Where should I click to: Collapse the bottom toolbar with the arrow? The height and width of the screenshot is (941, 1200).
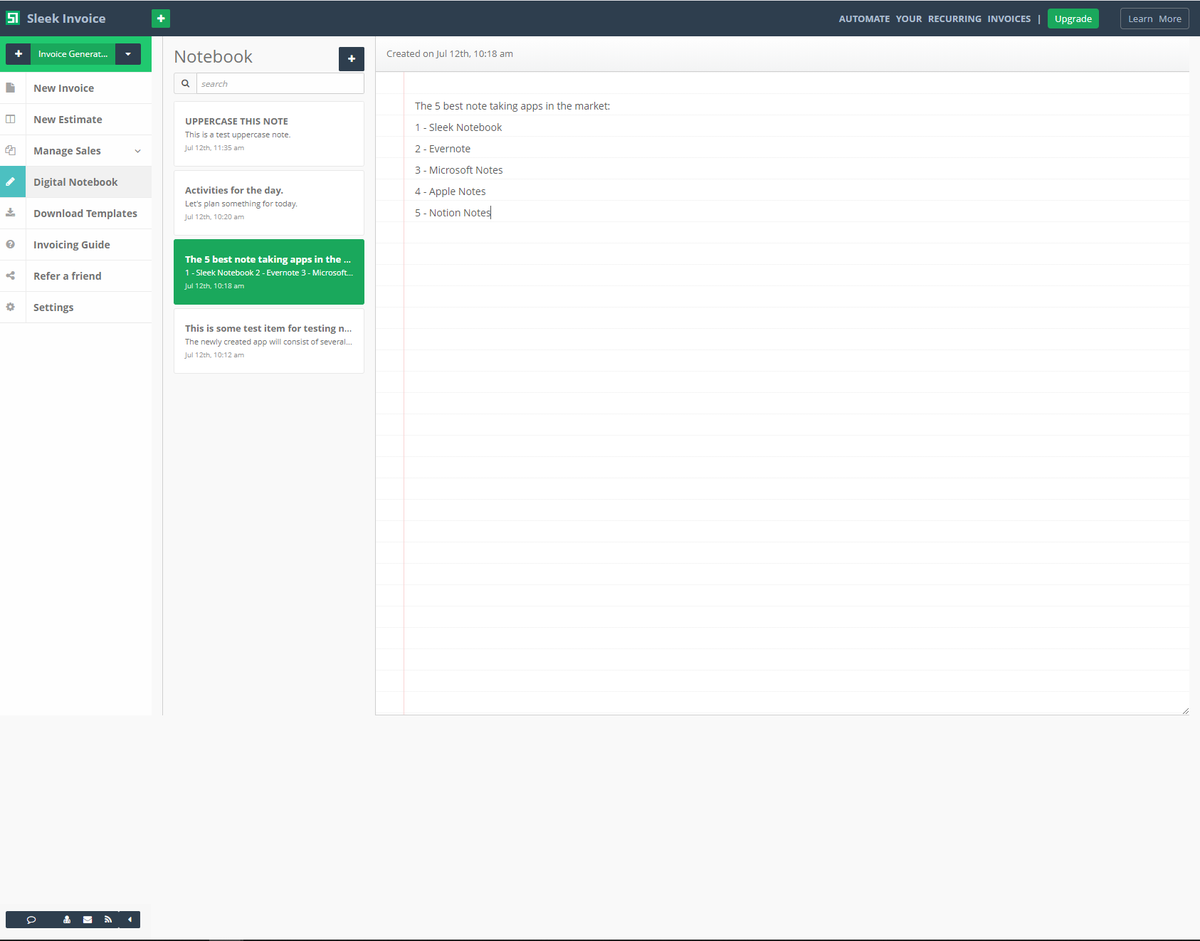click(x=129, y=919)
